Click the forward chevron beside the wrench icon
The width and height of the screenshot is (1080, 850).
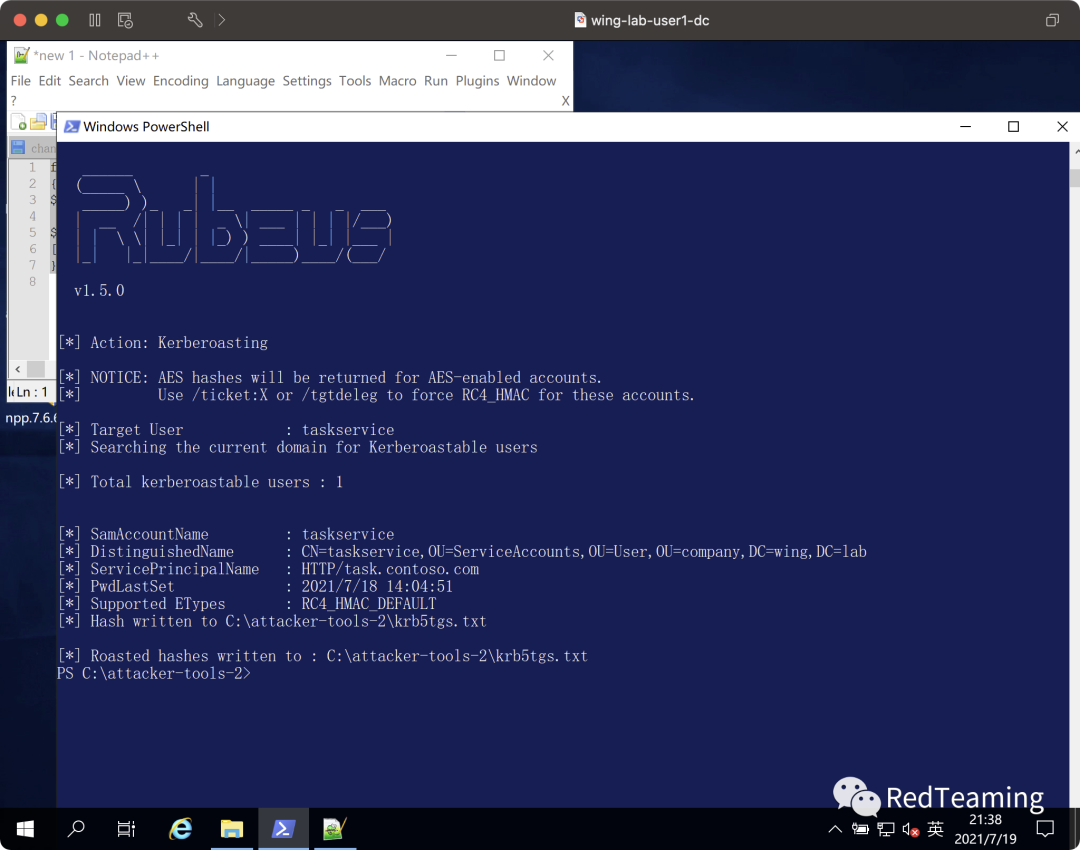point(221,20)
